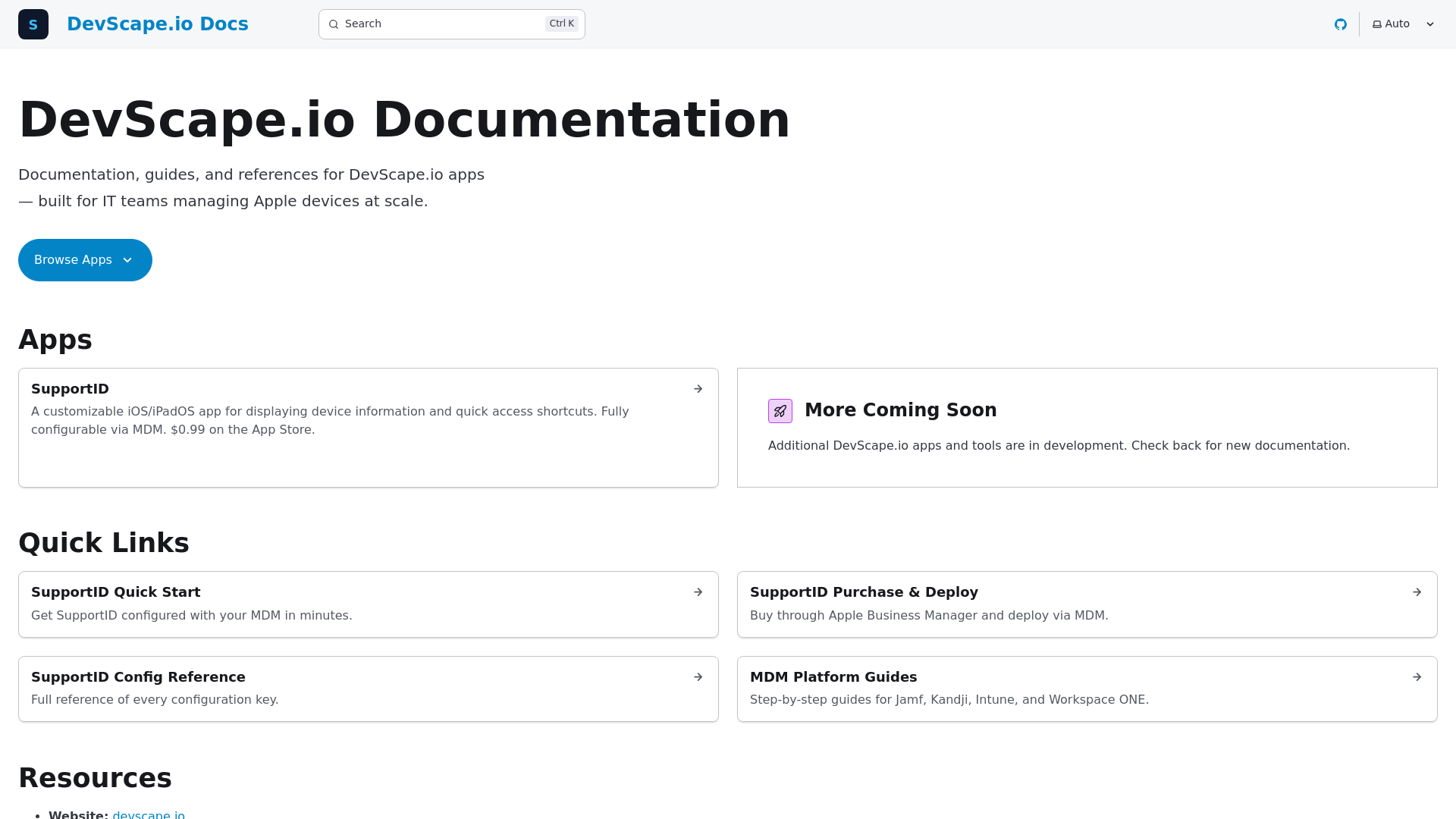The image size is (1456, 819).
Task: Click the laptop icon beside Auto
Action: (x=1377, y=24)
